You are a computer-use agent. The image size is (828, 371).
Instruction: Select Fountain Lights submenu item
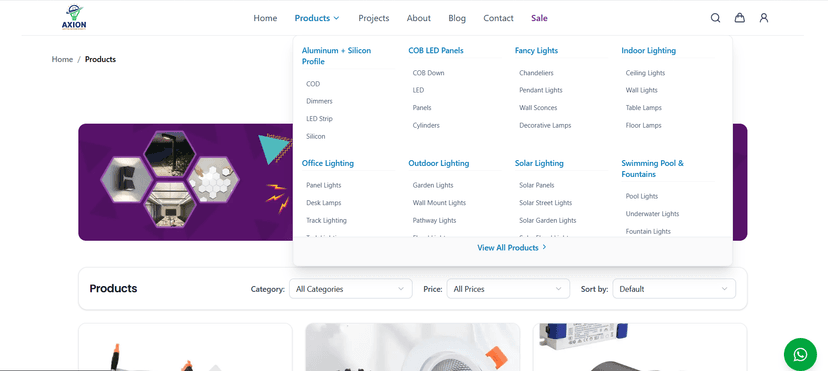[648, 231]
